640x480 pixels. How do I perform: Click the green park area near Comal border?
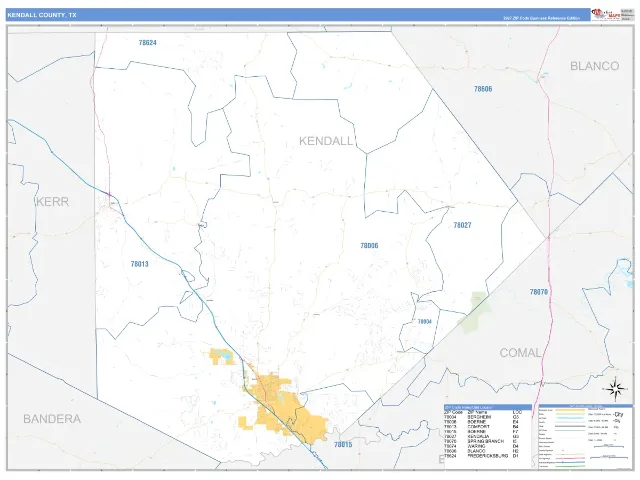pos(473,312)
